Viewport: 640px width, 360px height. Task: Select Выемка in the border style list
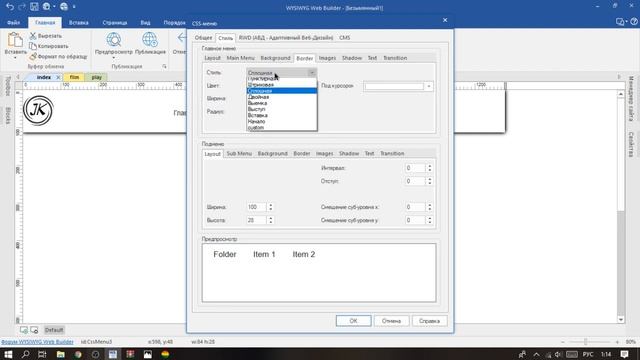coord(282,103)
